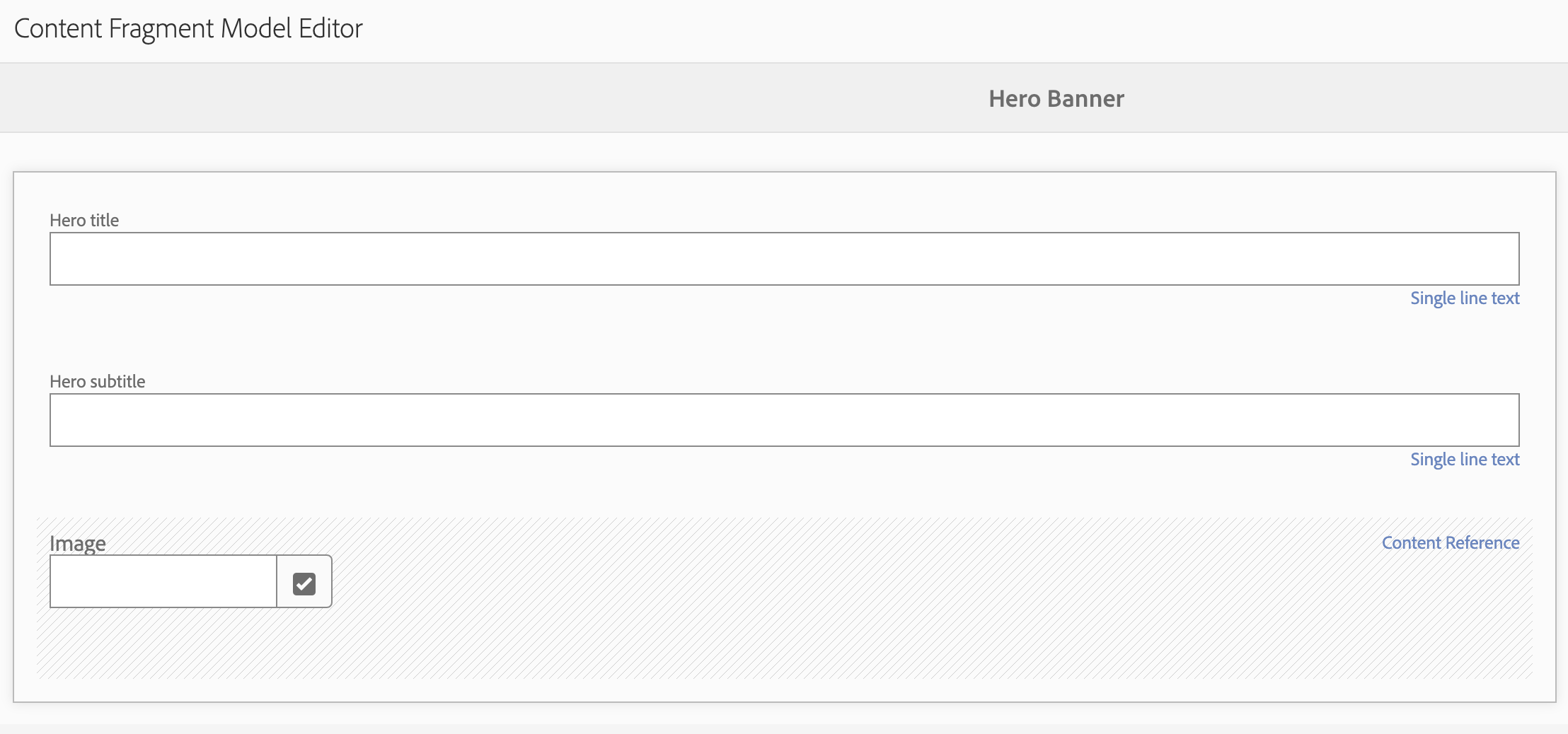Click the Content Reference type link
Image resolution: width=1568 pixels, height=734 pixels.
tap(1451, 542)
